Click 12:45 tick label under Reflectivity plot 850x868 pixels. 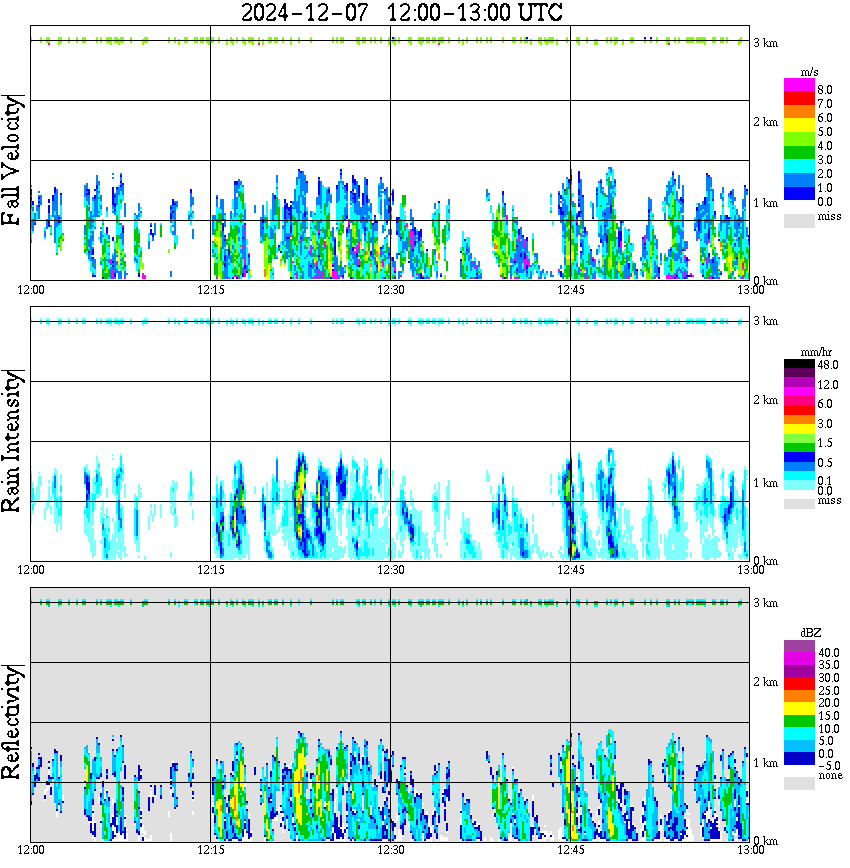570,850
